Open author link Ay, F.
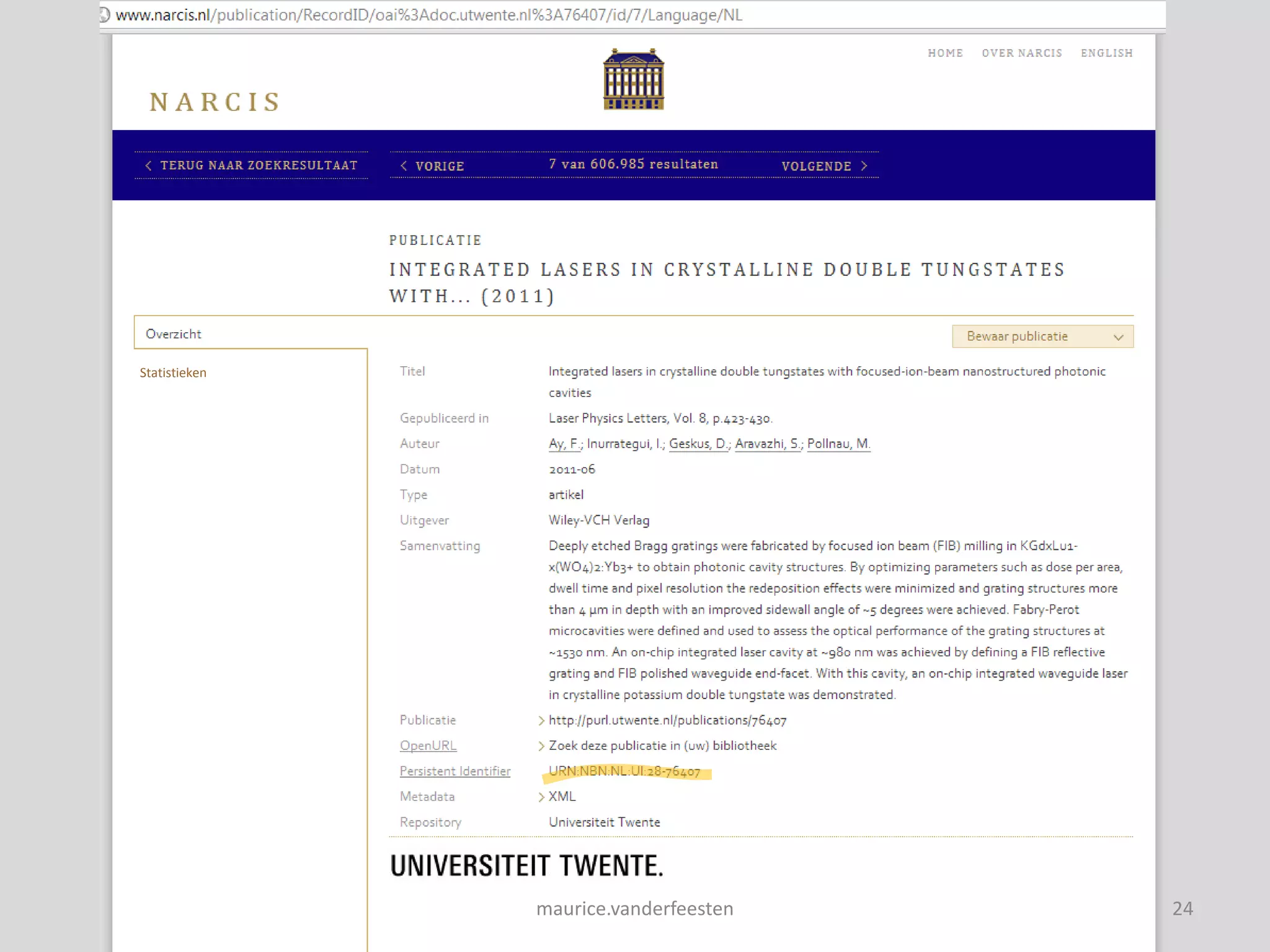The height and width of the screenshot is (952, 1270). click(x=564, y=444)
